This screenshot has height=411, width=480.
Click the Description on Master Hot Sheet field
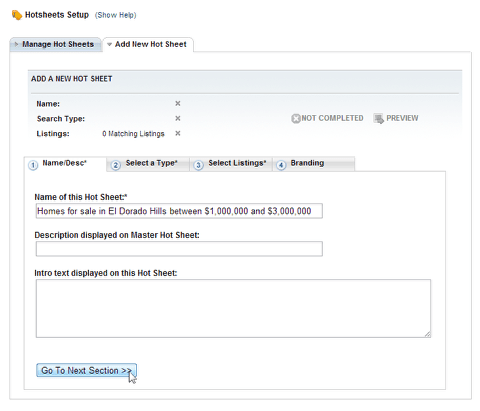179,249
